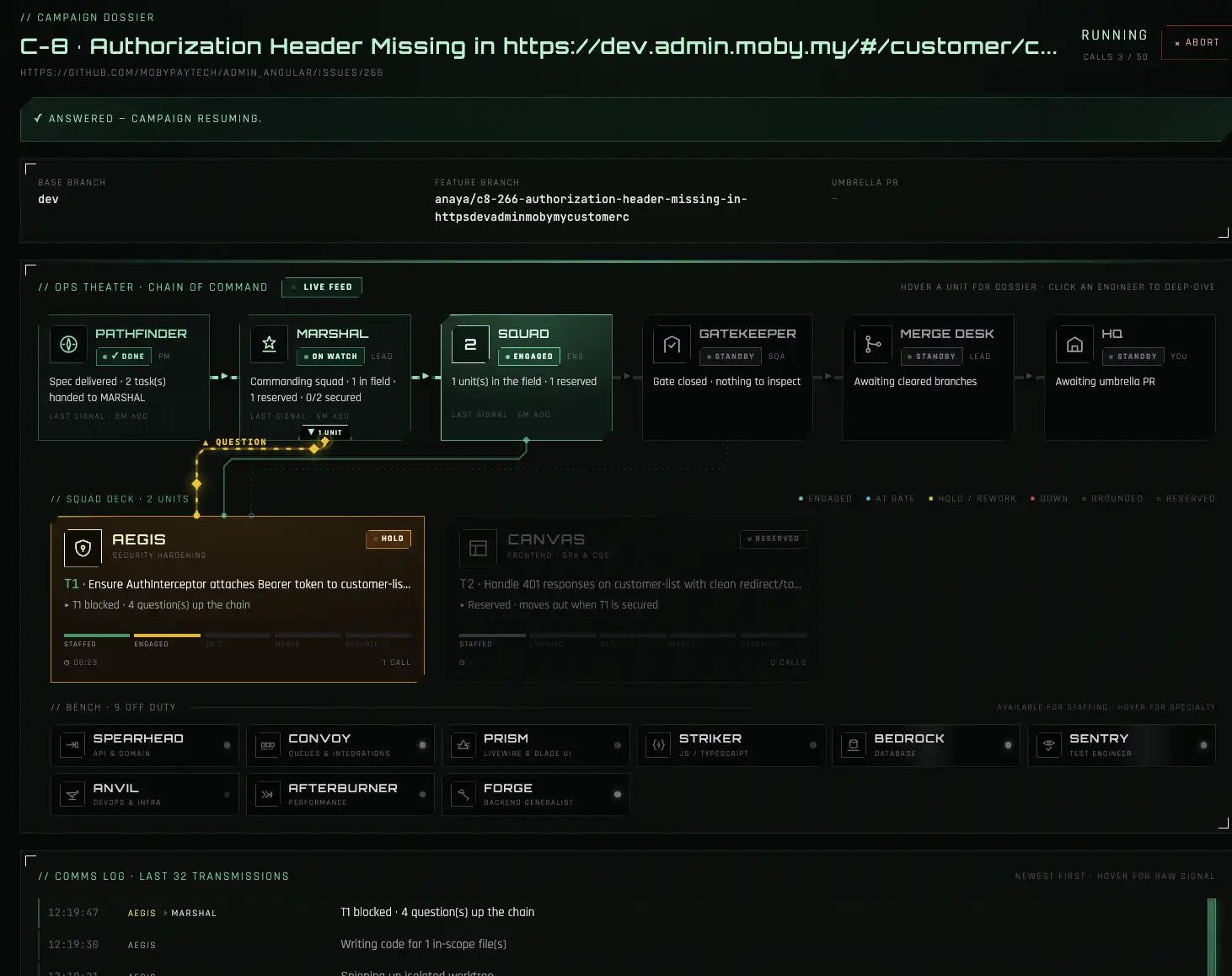Click the Marshal star icon
This screenshot has height=976, width=1232.
point(270,344)
